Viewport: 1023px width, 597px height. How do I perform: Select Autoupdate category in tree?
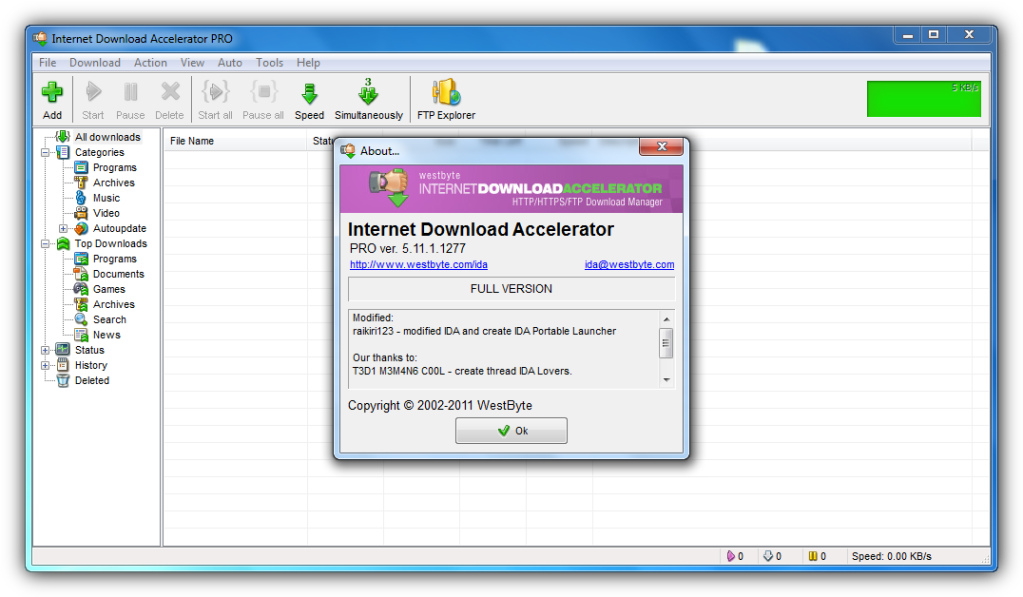119,228
